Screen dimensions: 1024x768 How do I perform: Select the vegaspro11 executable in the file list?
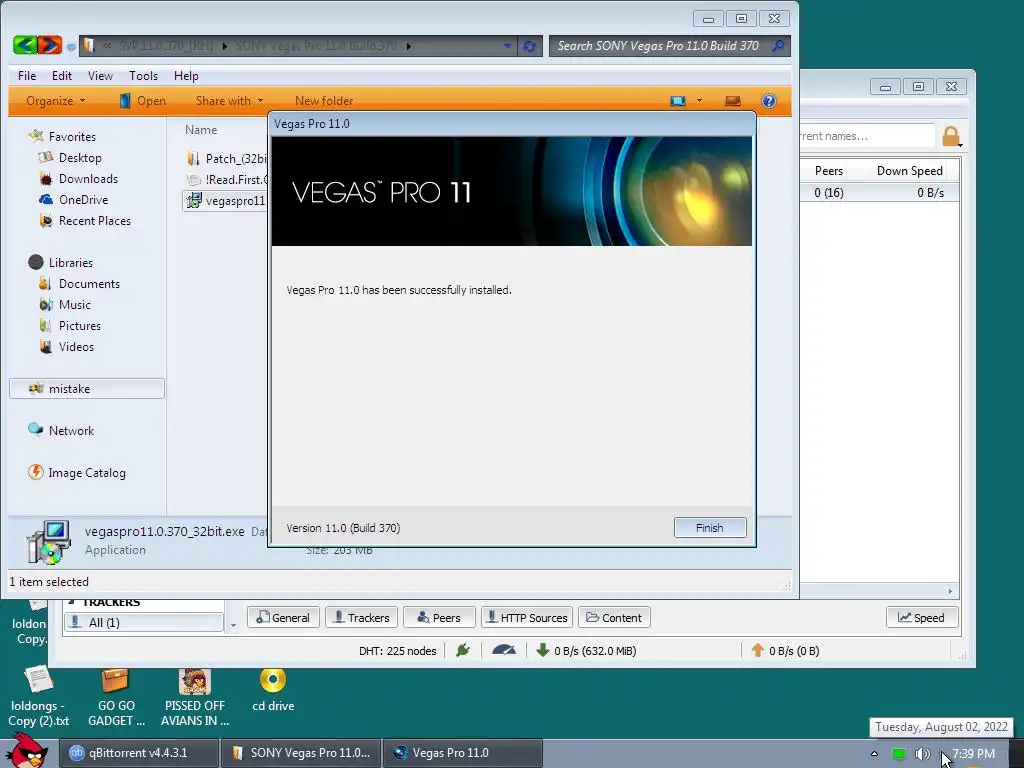(225, 200)
